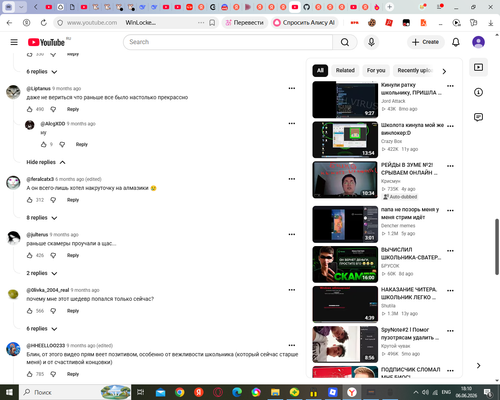
Task: Open options for 'папа не позорь меня' video
Action: click(450, 211)
